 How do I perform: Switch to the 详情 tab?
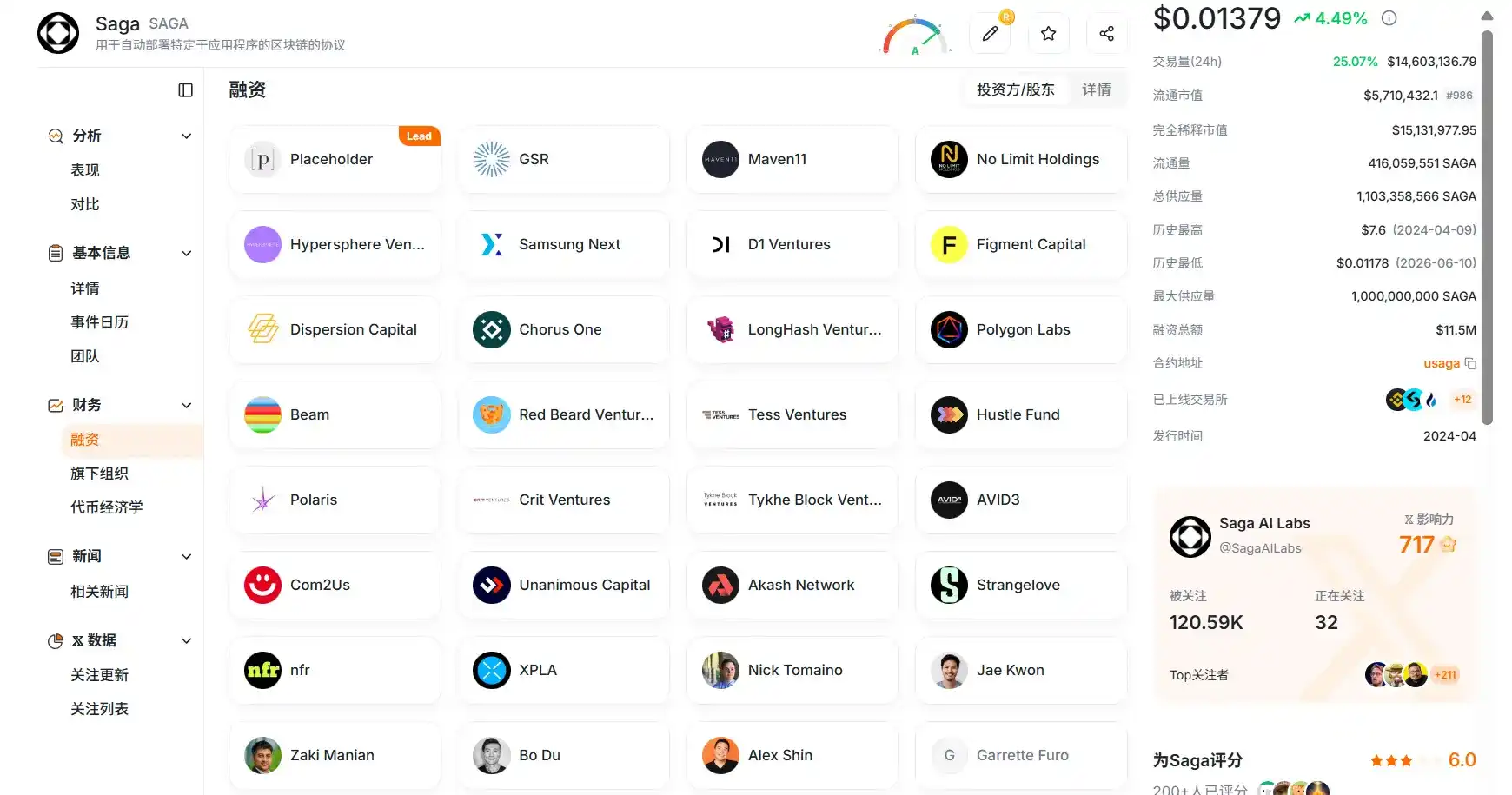pyautogui.click(x=1096, y=89)
